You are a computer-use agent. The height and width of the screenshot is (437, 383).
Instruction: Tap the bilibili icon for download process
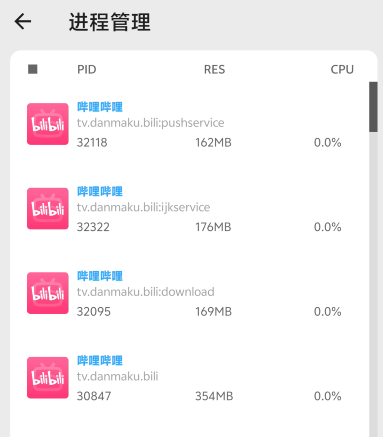coord(48,293)
